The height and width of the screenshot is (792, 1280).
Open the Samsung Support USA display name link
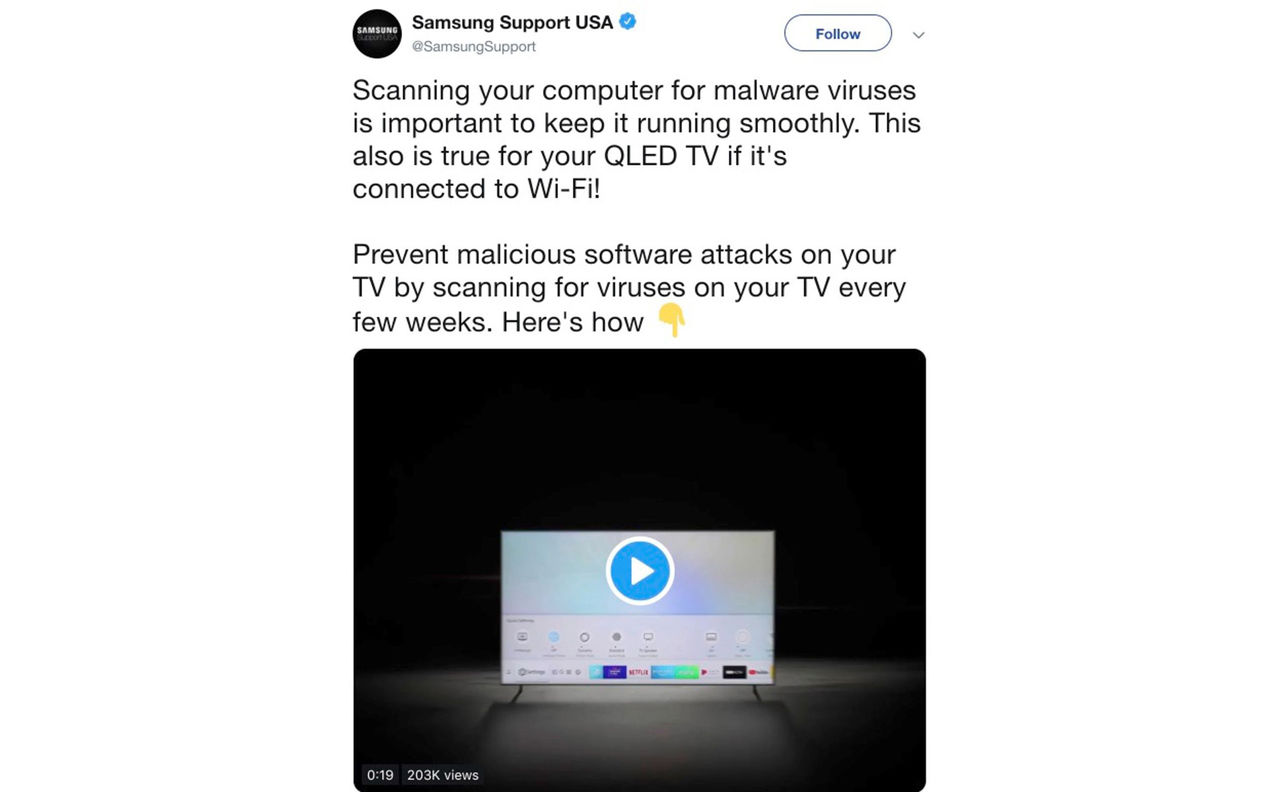512,22
